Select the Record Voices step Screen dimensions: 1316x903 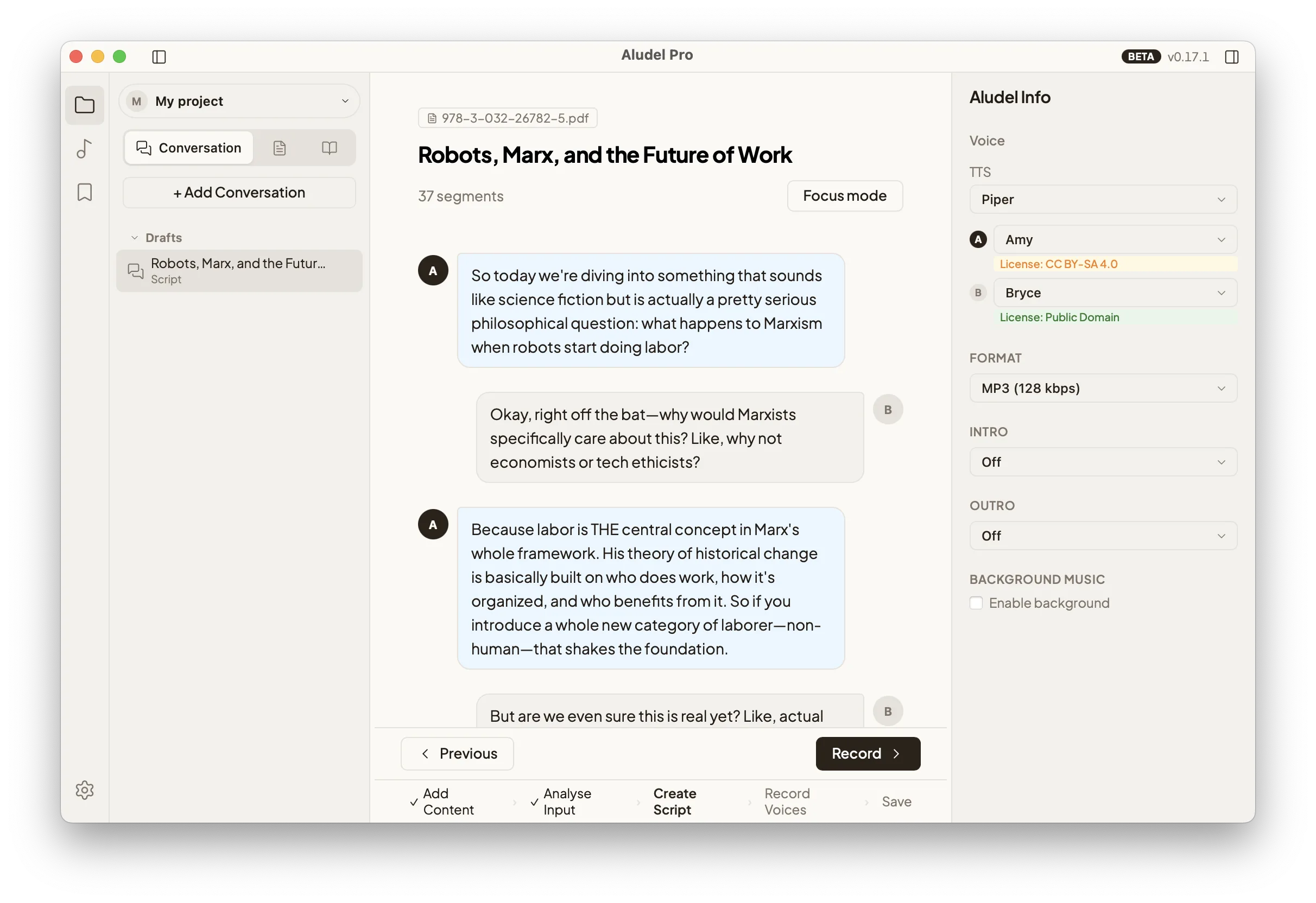click(x=787, y=802)
